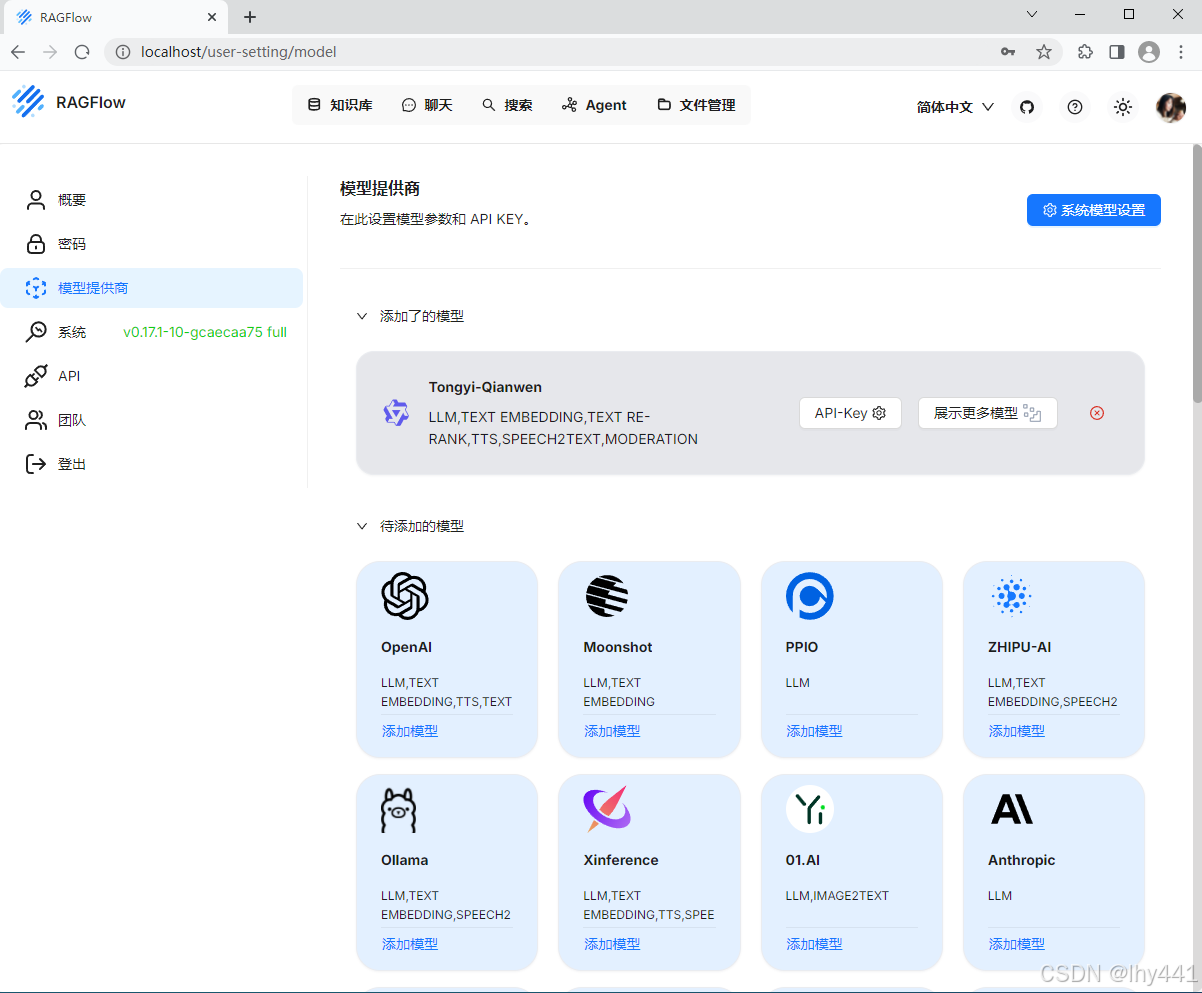Screen dimensions: 1202x993
Task: Click the PPIO logo icon
Action: (x=810, y=596)
